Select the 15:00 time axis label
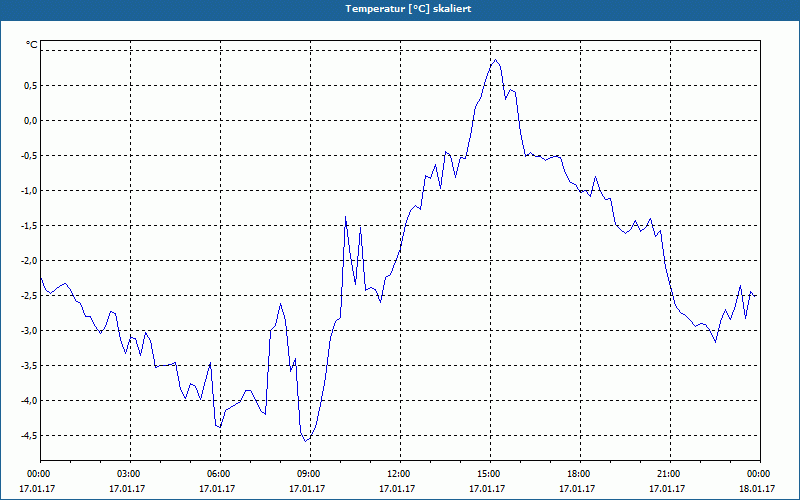Viewport: 800px width, 500px height. click(487, 474)
